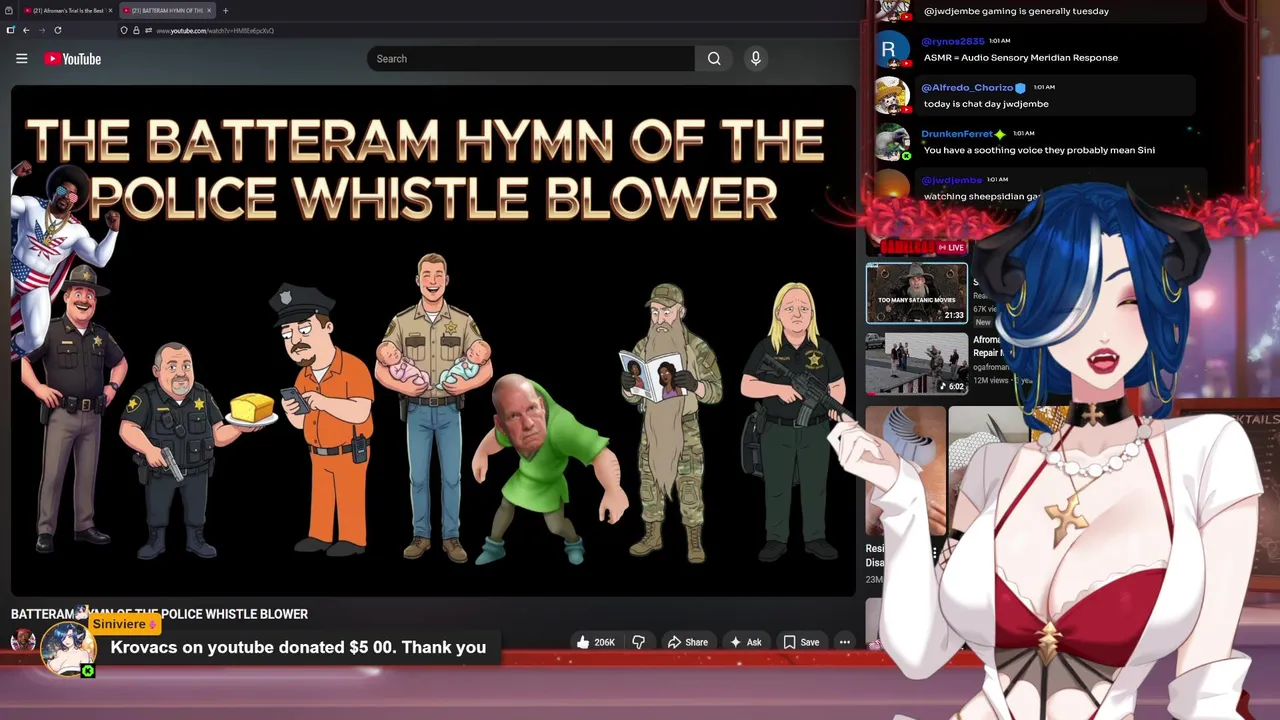The height and width of the screenshot is (720, 1280).
Task: Dislike the video
Action: click(639, 642)
